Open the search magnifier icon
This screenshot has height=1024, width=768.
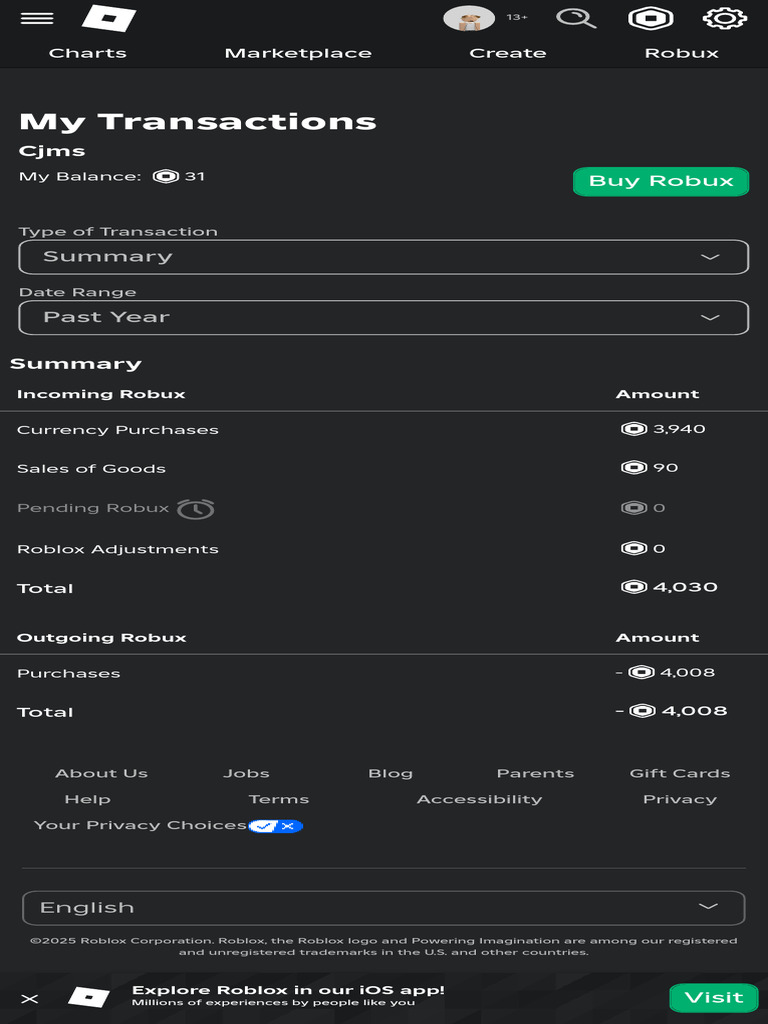pyautogui.click(x=576, y=18)
